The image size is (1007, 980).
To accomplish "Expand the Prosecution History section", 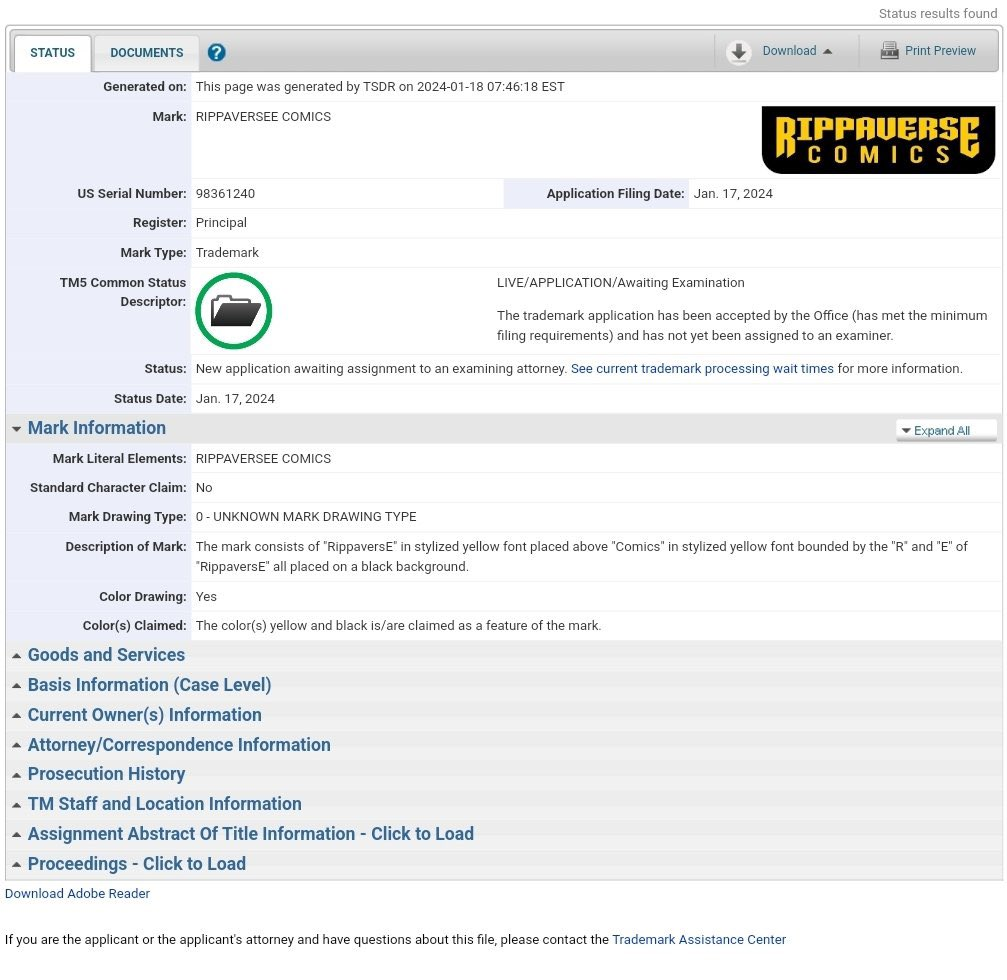I will [106, 774].
